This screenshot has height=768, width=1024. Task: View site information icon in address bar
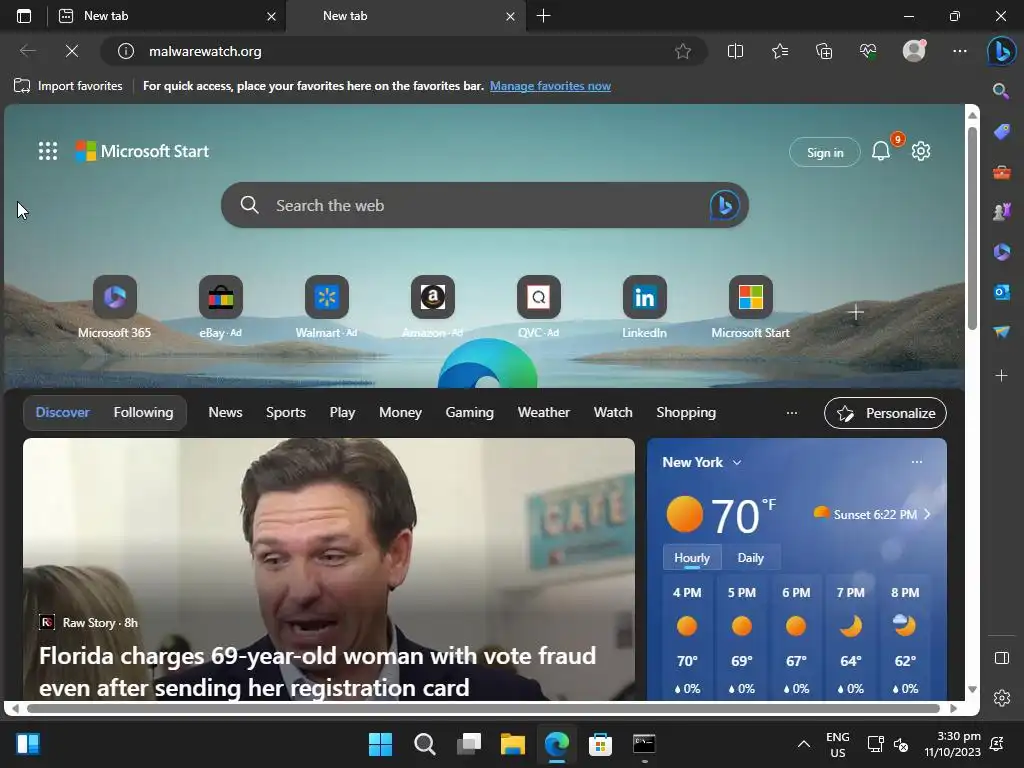(126, 51)
